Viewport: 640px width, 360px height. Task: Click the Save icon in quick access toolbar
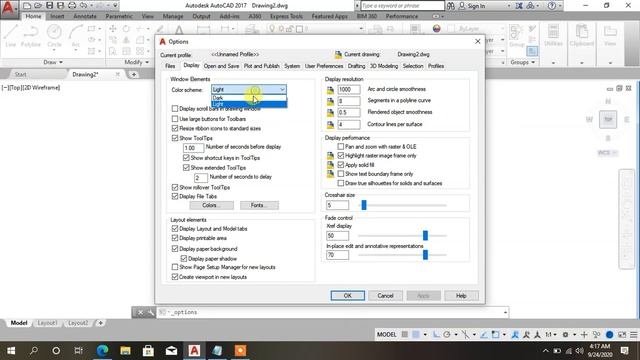(x=49, y=6)
